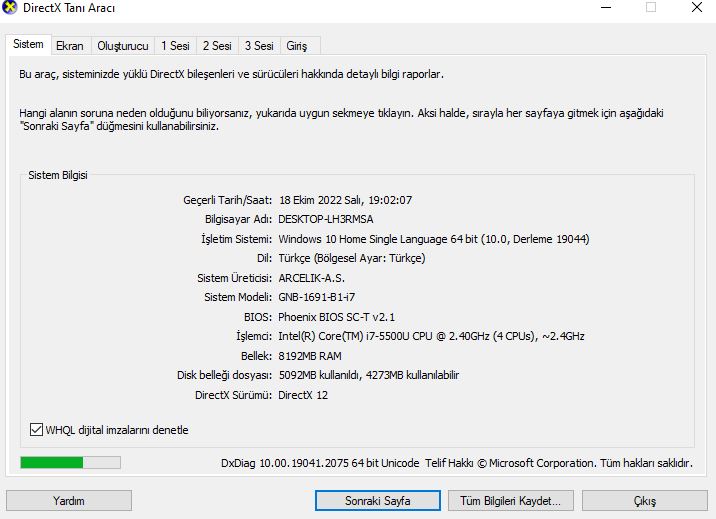The image size is (716, 519).
Task: Click the DirectX title bar icon
Action: (9, 7)
